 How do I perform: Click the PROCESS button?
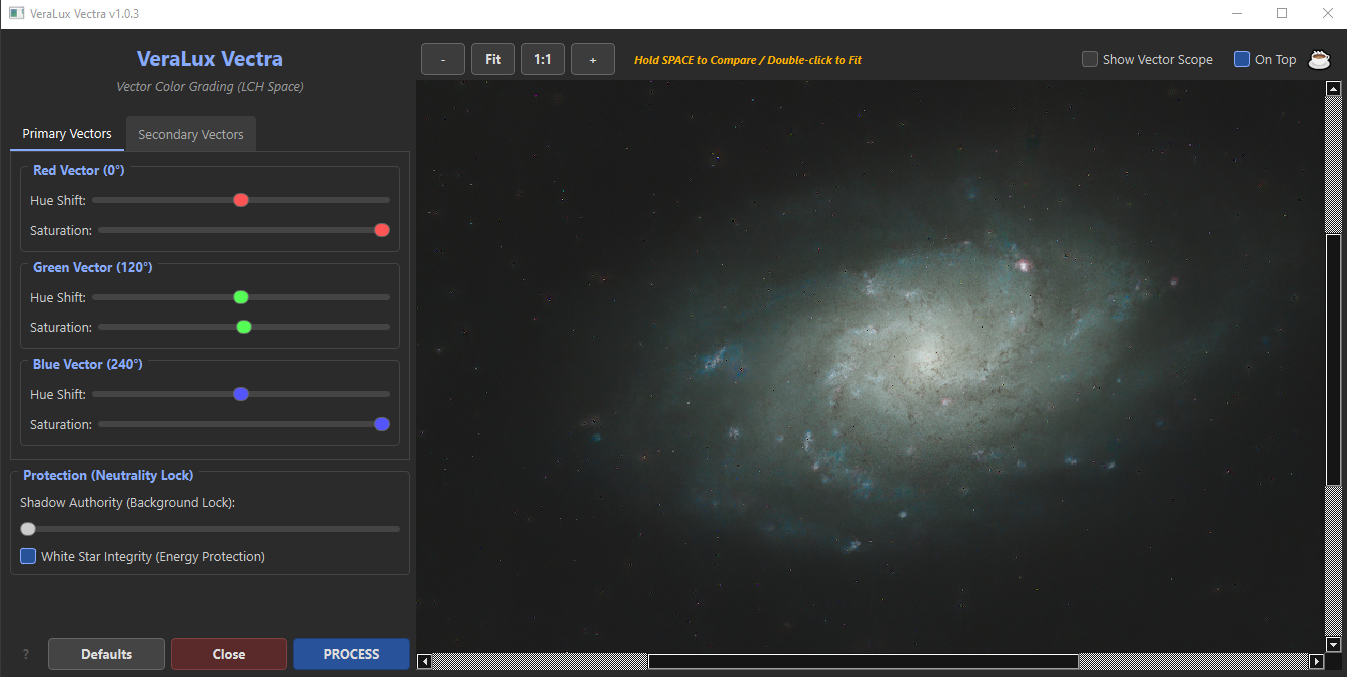tap(351, 654)
